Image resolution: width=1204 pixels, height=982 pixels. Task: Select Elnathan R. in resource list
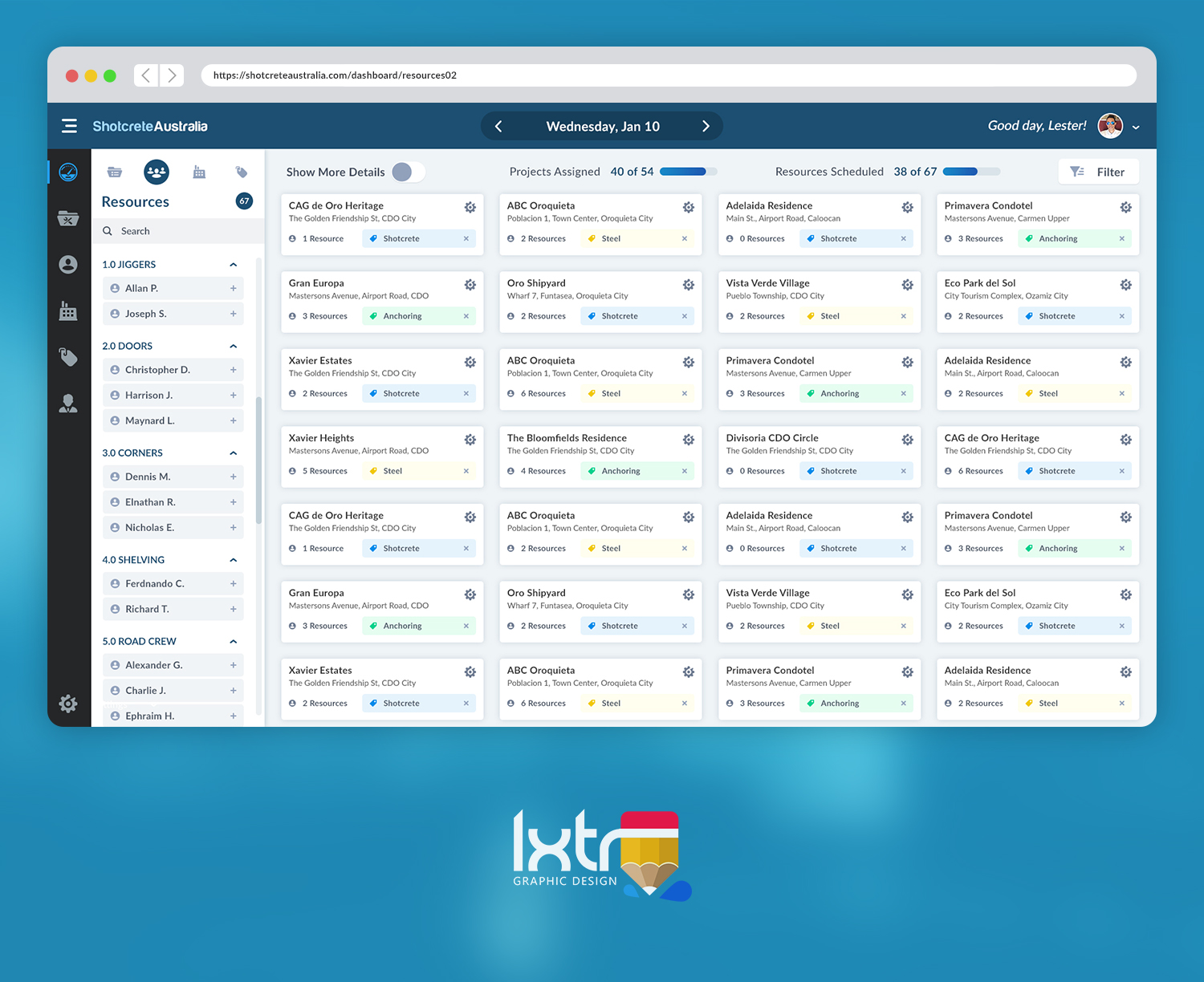tap(173, 502)
